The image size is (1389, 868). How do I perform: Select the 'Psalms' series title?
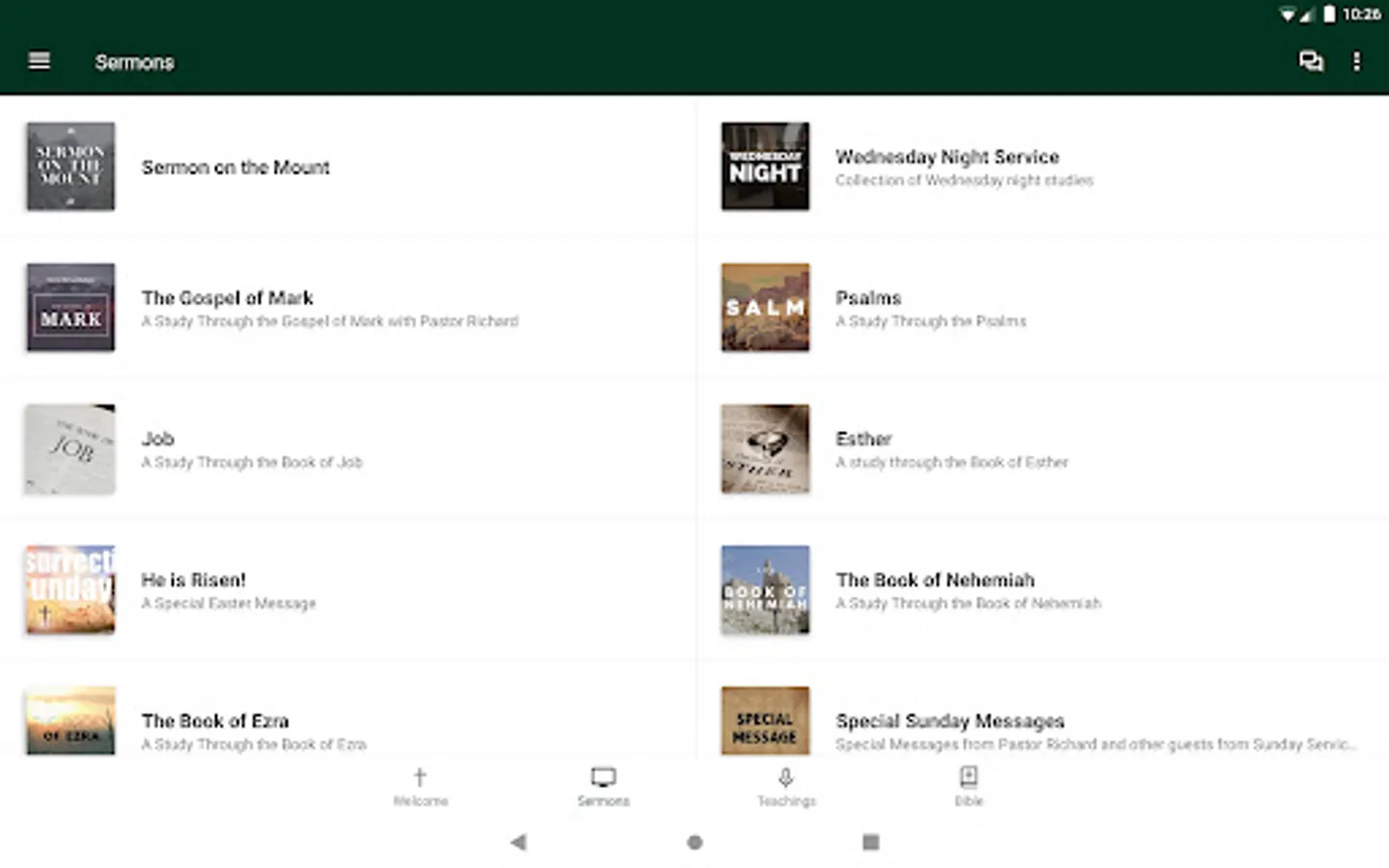coord(868,298)
